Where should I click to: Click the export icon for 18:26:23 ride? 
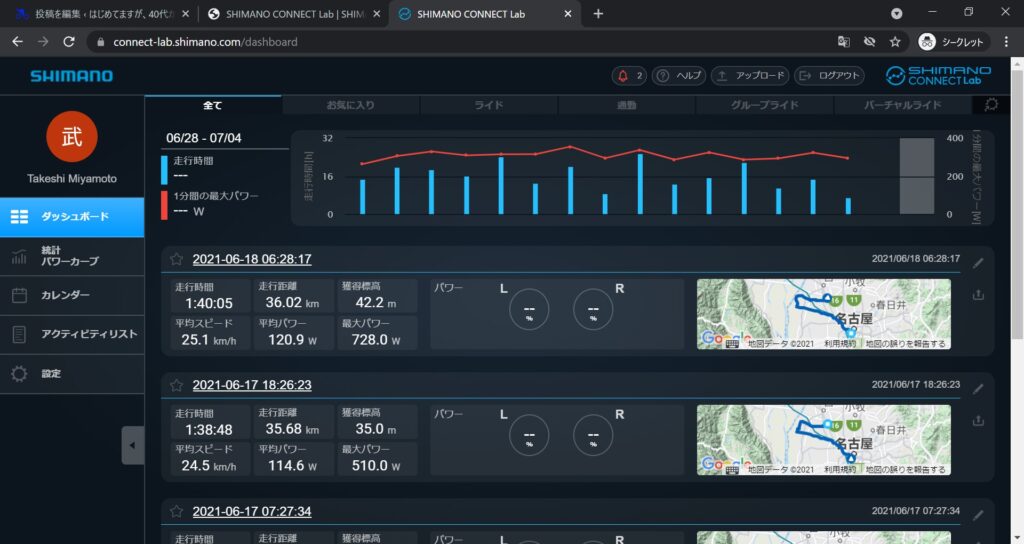pyautogui.click(x=978, y=420)
